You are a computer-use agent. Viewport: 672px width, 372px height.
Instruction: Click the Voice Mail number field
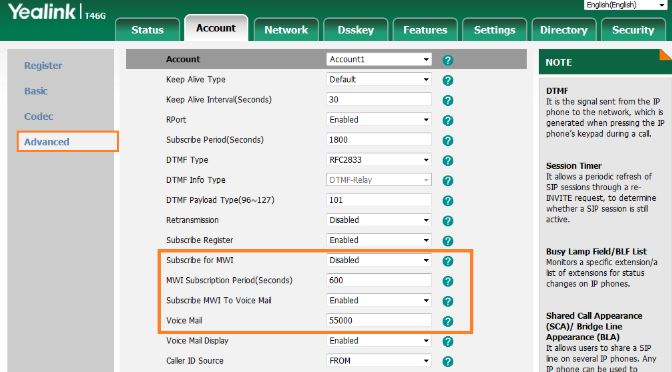(379, 321)
